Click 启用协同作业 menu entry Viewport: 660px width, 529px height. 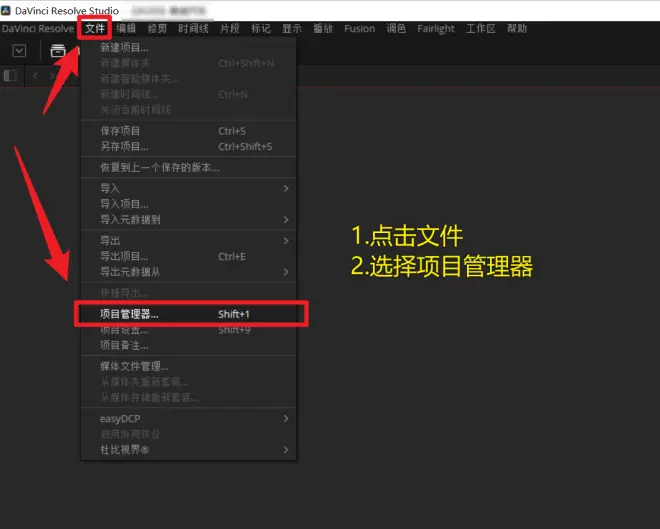pos(188,434)
